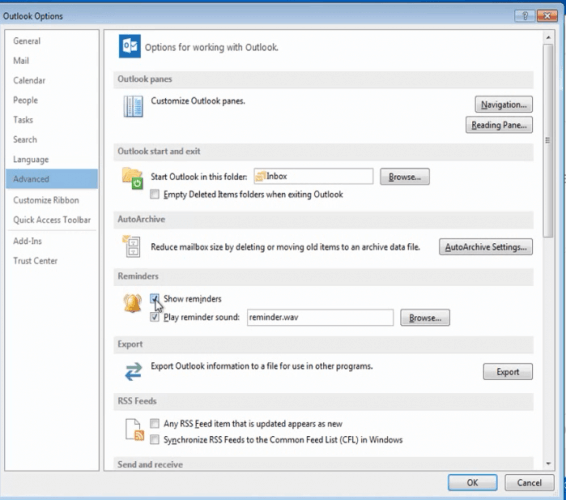
Task: Click the RSS Feeds section header
Action: point(323,401)
